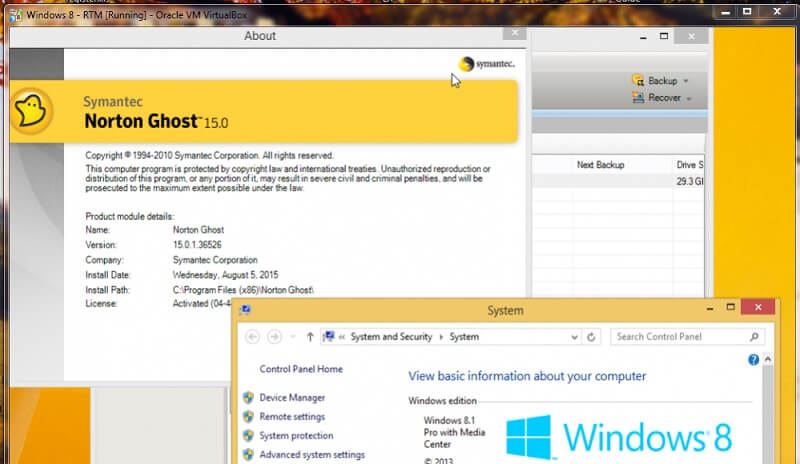Expand the address bar history dropdown
800x464 pixels.
574,337
